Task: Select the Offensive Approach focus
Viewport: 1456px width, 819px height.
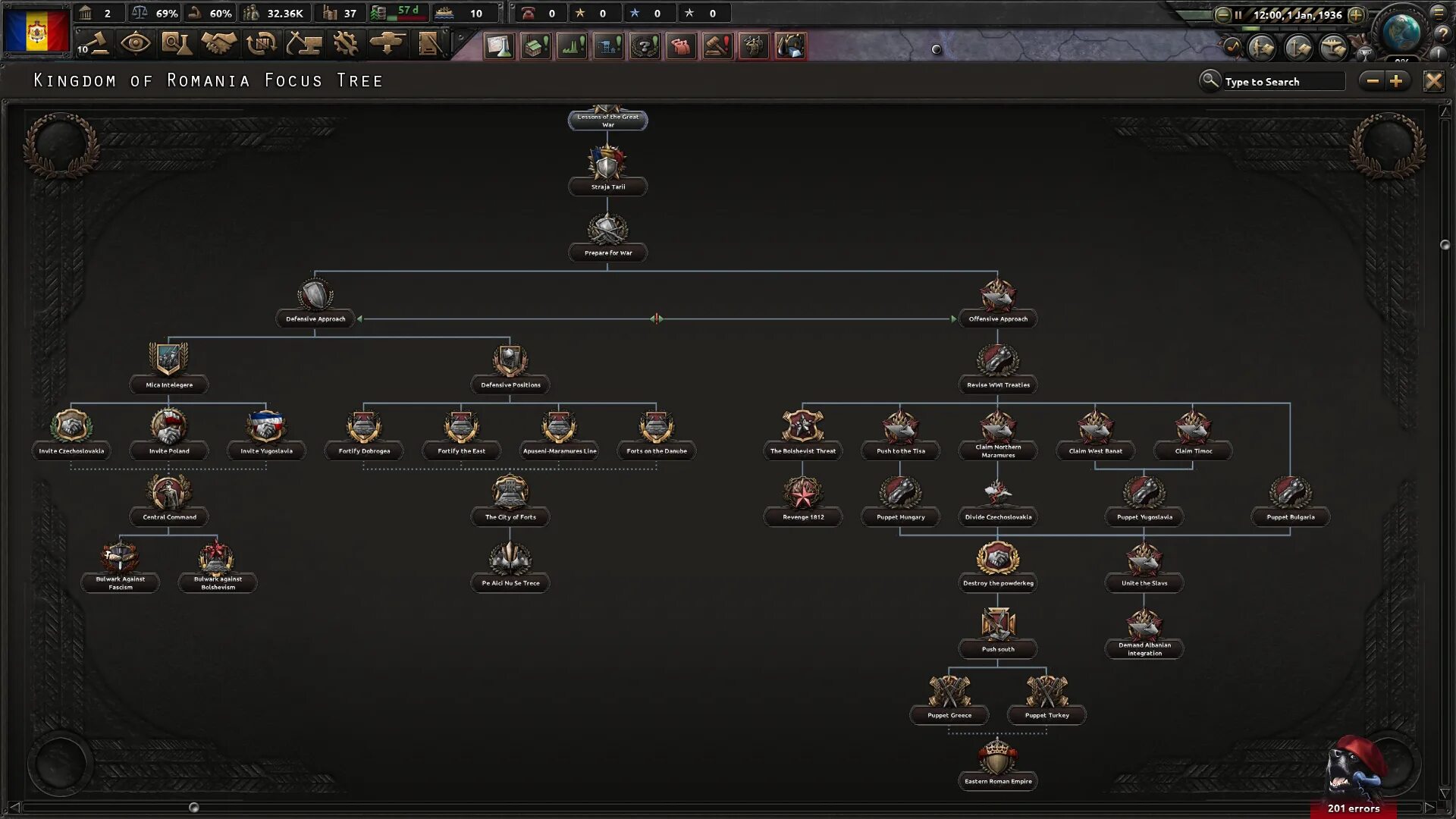Action: click(x=998, y=305)
